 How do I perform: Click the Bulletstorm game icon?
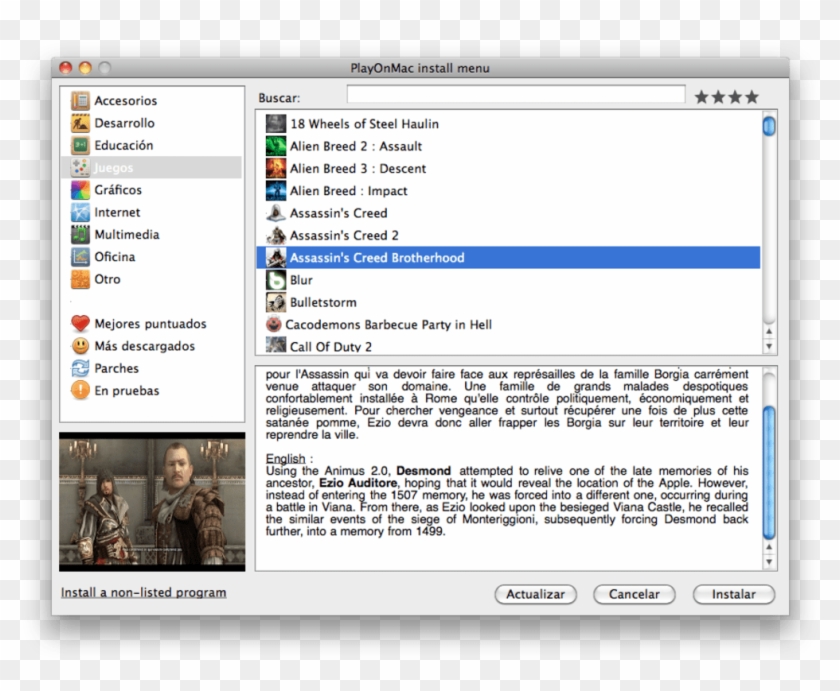coord(276,302)
